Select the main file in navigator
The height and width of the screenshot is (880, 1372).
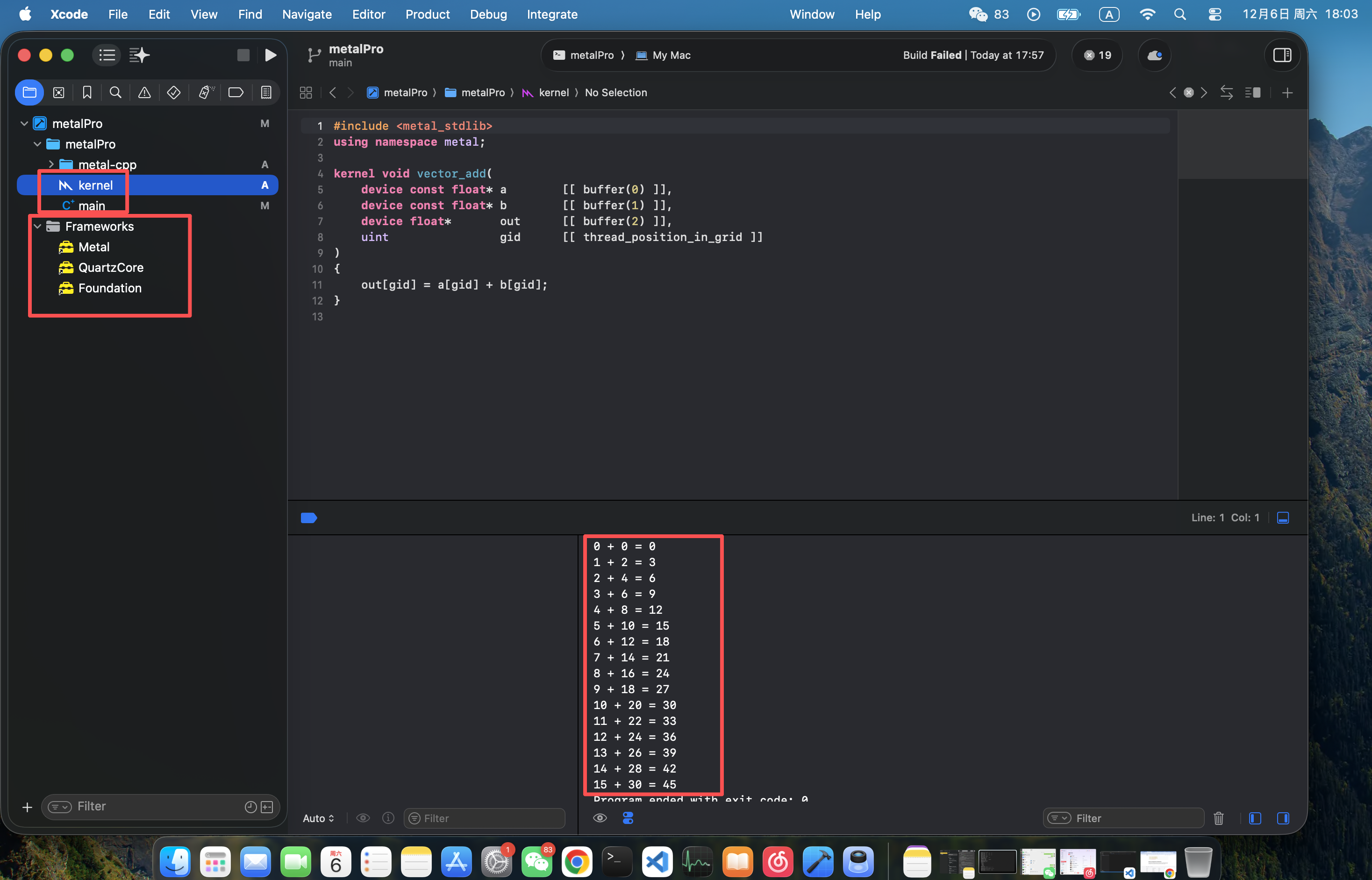[x=92, y=206]
